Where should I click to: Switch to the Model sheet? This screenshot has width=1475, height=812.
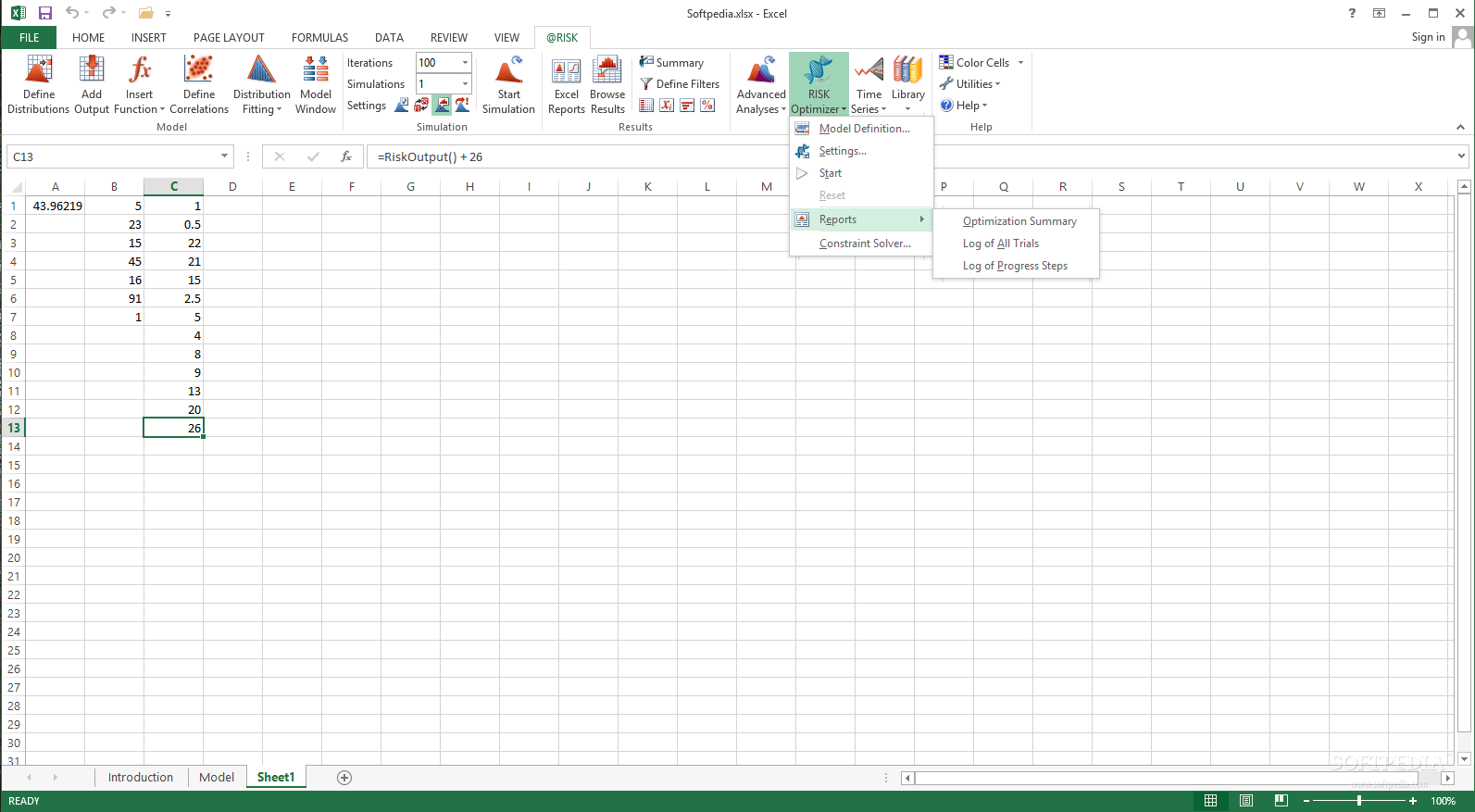[217, 778]
